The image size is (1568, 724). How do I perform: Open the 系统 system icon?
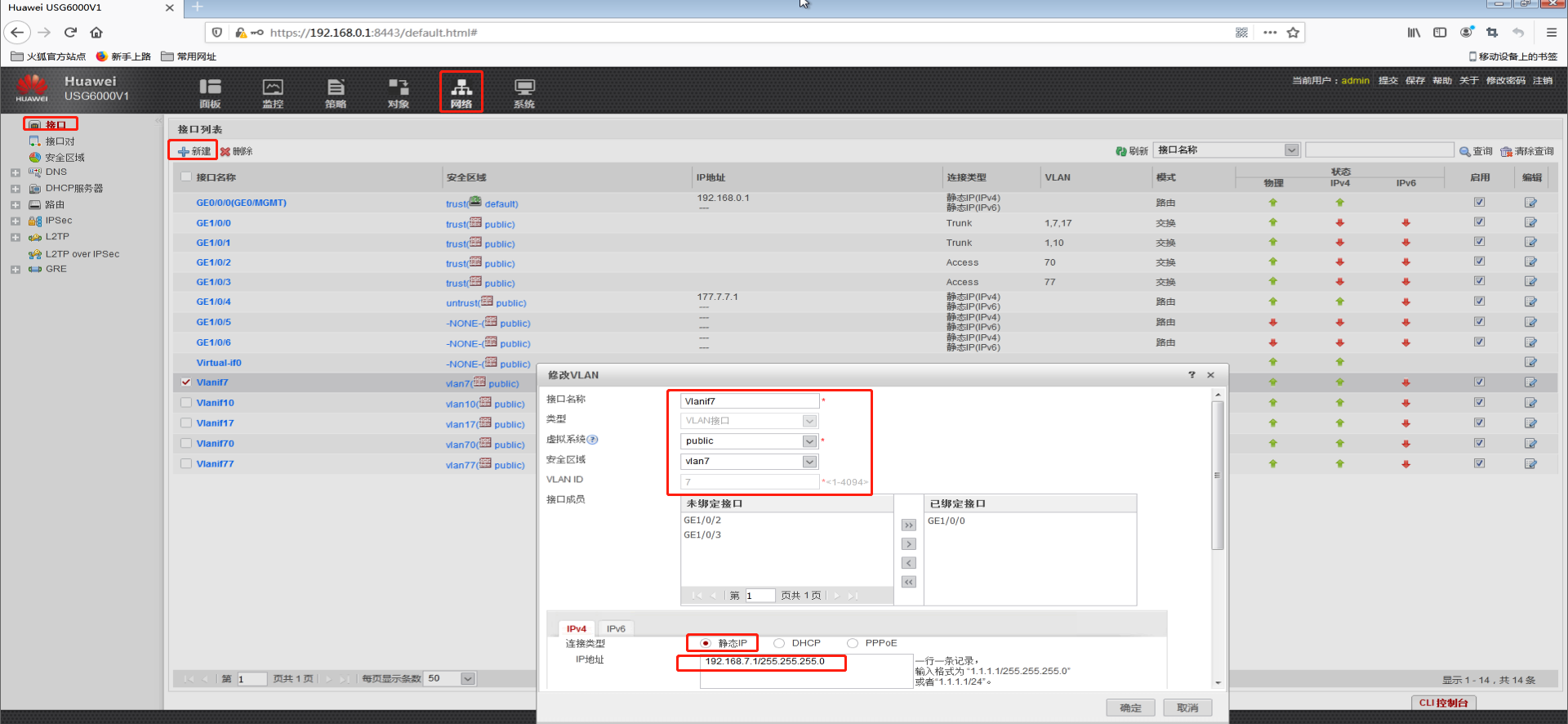pyautogui.click(x=524, y=92)
